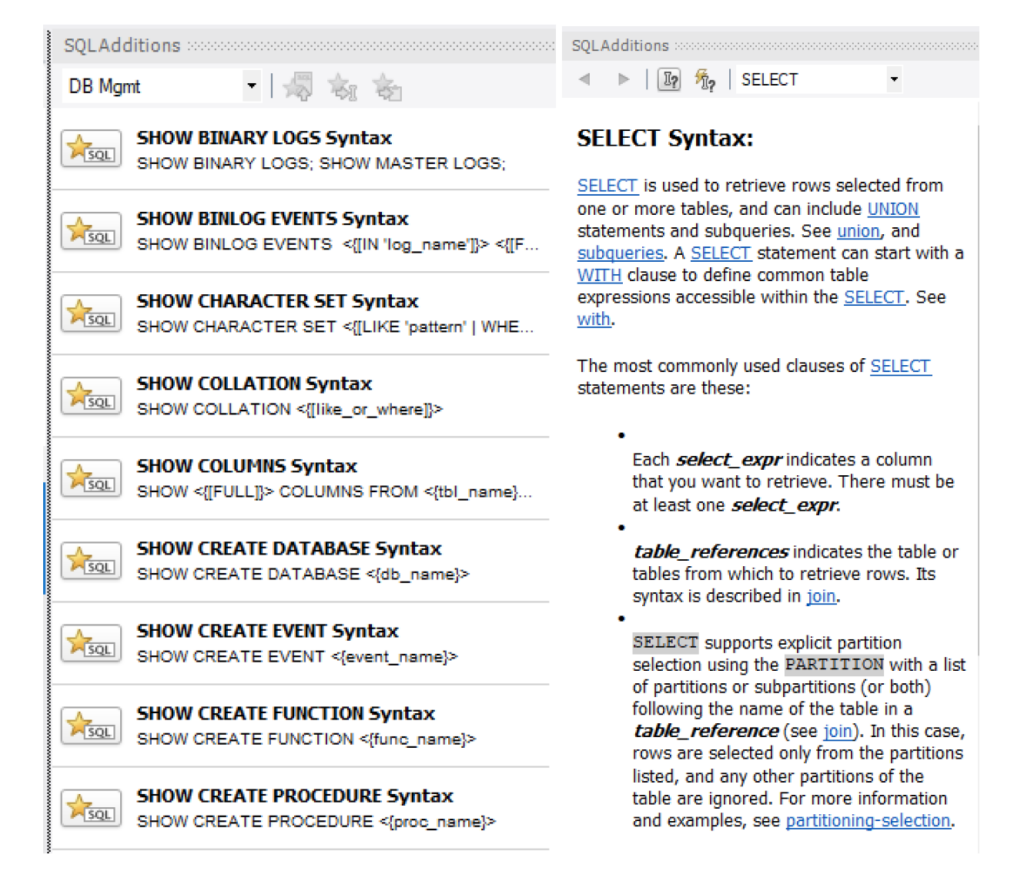Select the SHOW COLUMNS Syntax snippet
This screenshot has width=1024, height=895.
pyautogui.click(x=246, y=466)
